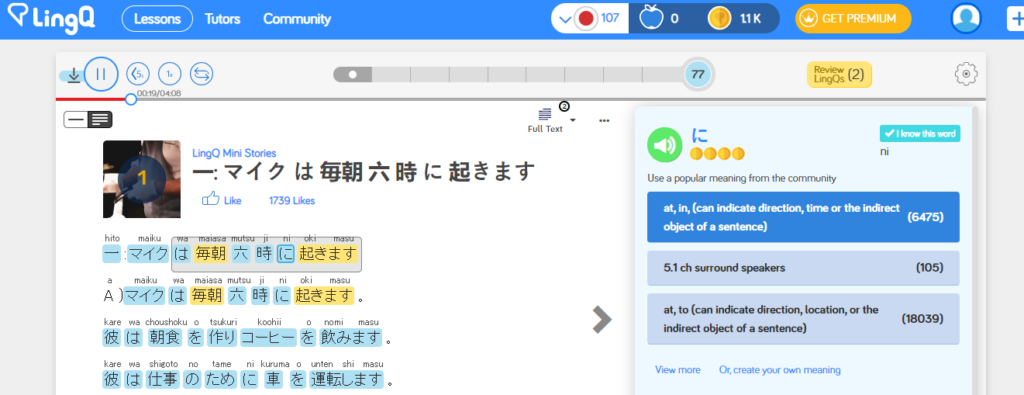Image resolution: width=1024 pixels, height=395 pixels.
Task: Click the word 朝食
Action: (x=165, y=338)
